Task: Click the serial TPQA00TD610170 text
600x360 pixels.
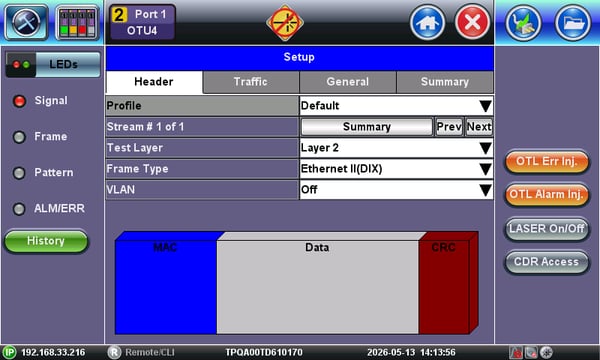Action: [x=264, y=352]
